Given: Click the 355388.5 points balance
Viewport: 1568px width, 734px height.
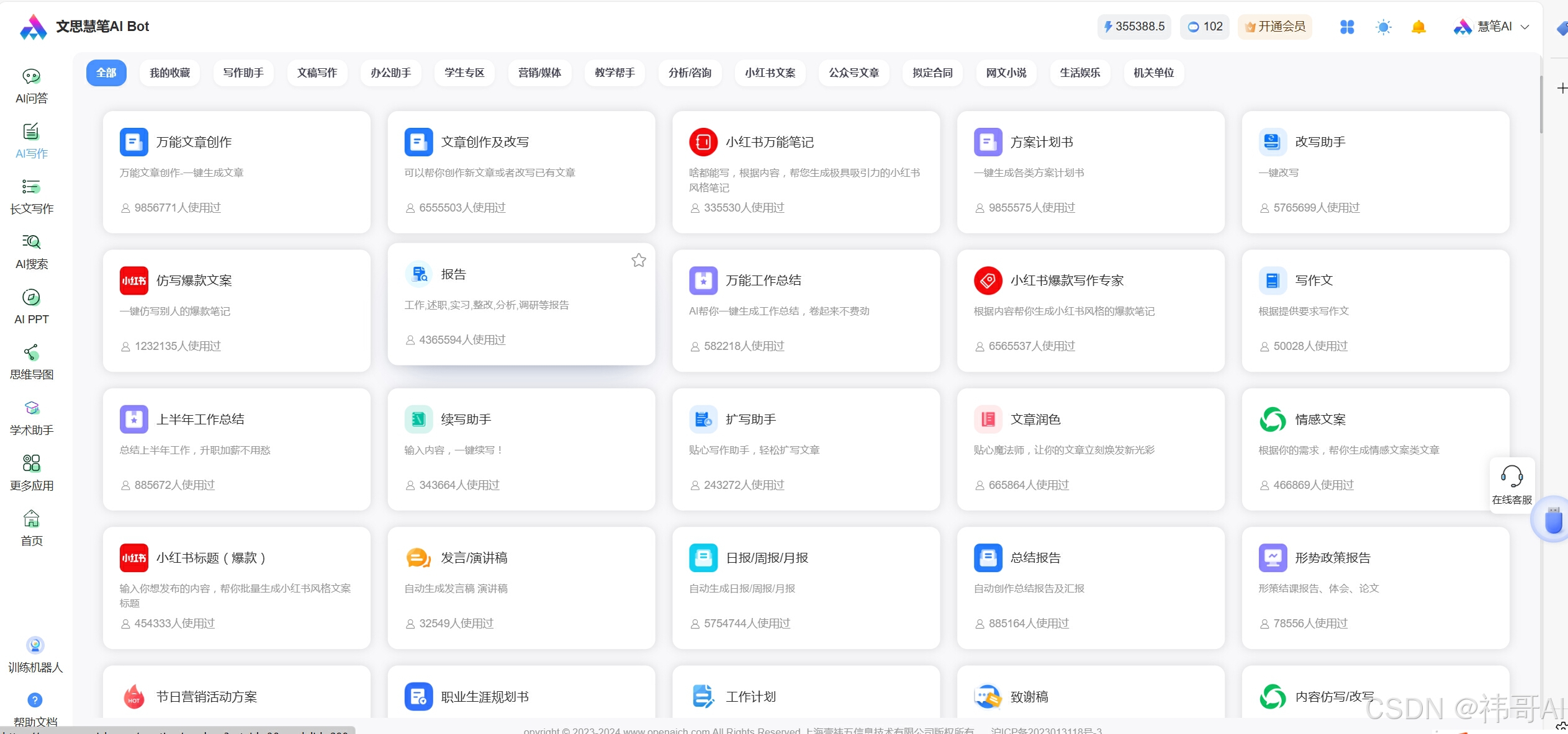Looking at the screenshot, I should pos(1133,27).
